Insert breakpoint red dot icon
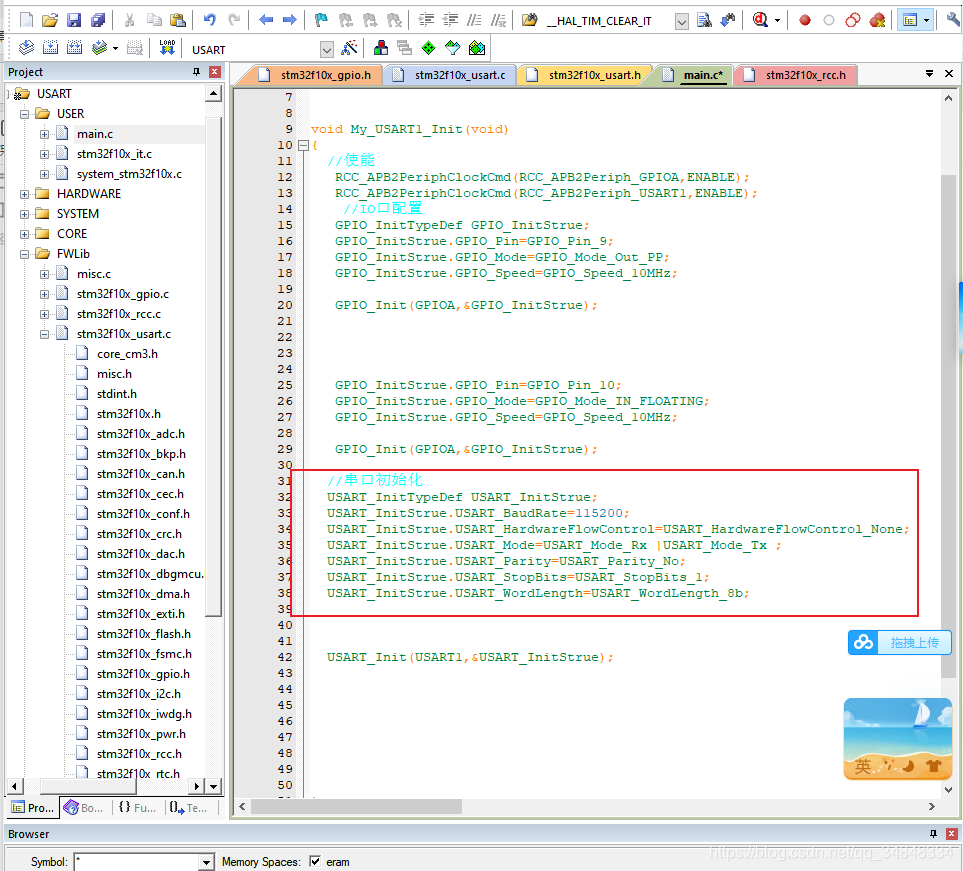 [805, 20]
